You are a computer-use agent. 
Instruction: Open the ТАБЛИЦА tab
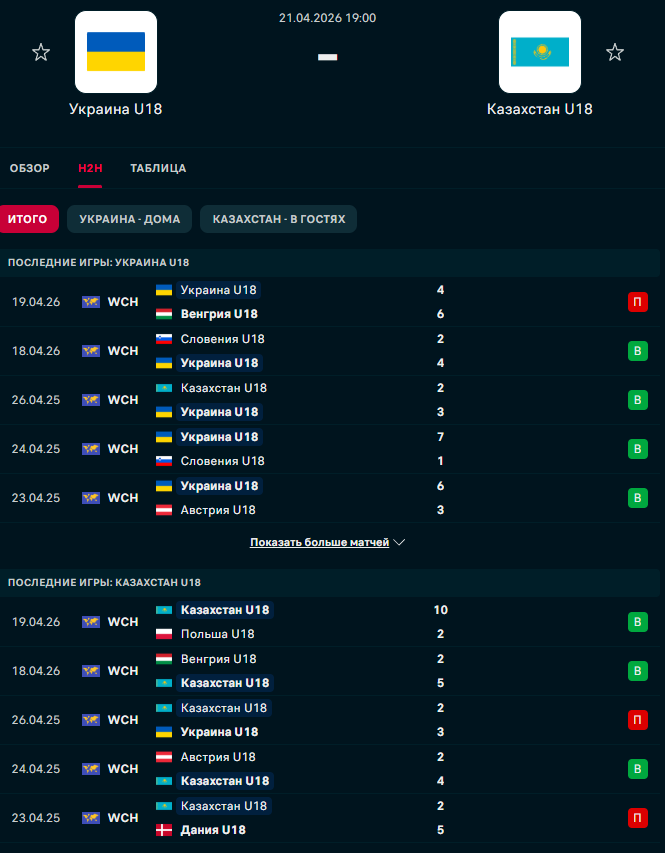(x=158, y=168)
